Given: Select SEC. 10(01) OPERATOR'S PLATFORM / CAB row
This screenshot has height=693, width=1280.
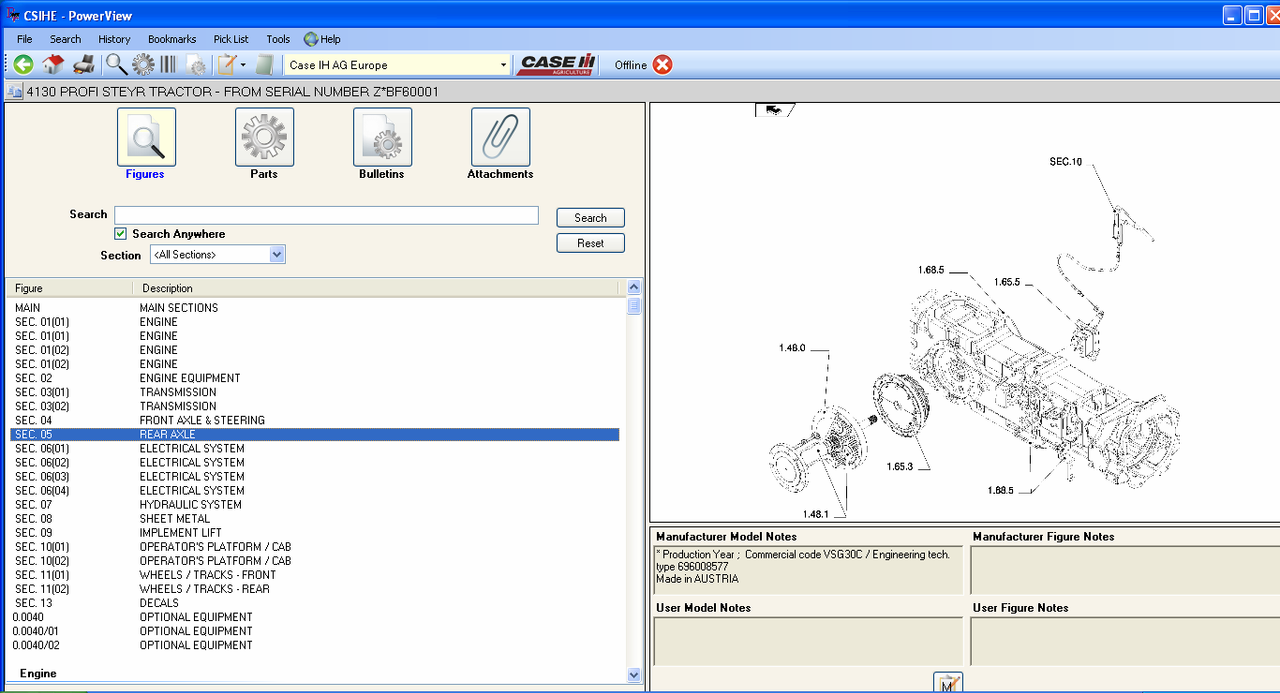Looking at the screenshot, I should click(315, 546).
